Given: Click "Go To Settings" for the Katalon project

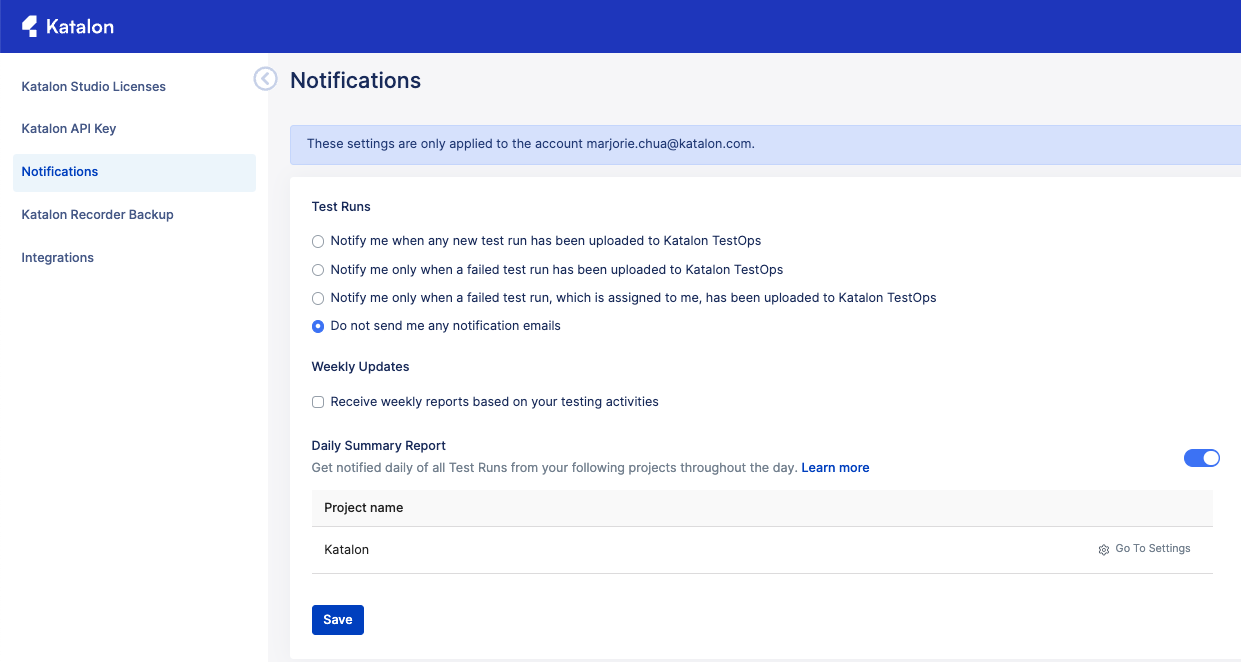Looking at the screenshot, I should pyautogui.click(x=1152, y=548).
